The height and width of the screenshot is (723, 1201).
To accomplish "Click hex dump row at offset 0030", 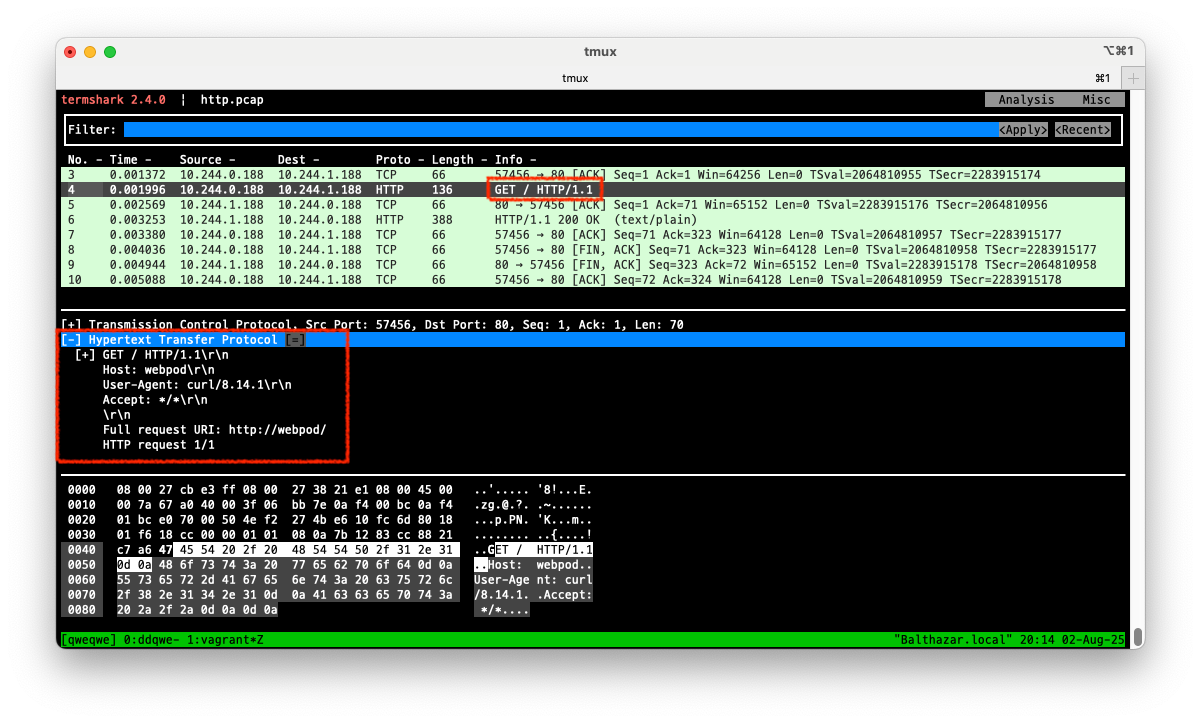I will tap(330, 535).
